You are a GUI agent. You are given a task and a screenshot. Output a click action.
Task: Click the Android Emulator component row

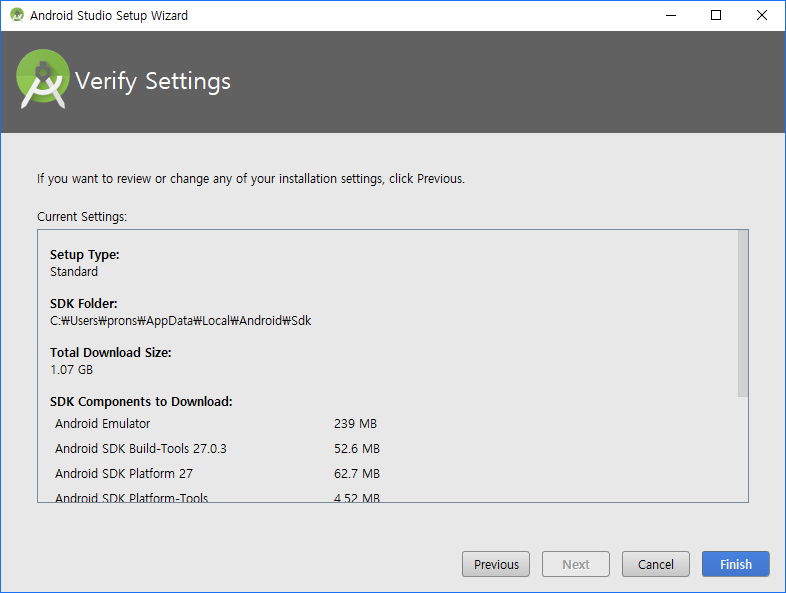pos(216,424)
